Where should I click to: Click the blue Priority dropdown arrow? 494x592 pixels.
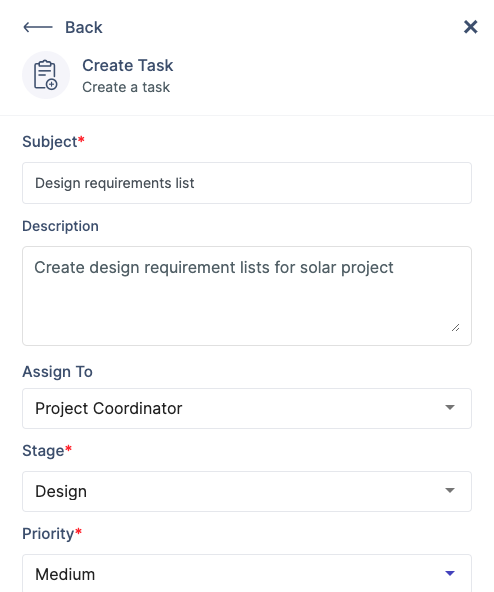point(450,574)
